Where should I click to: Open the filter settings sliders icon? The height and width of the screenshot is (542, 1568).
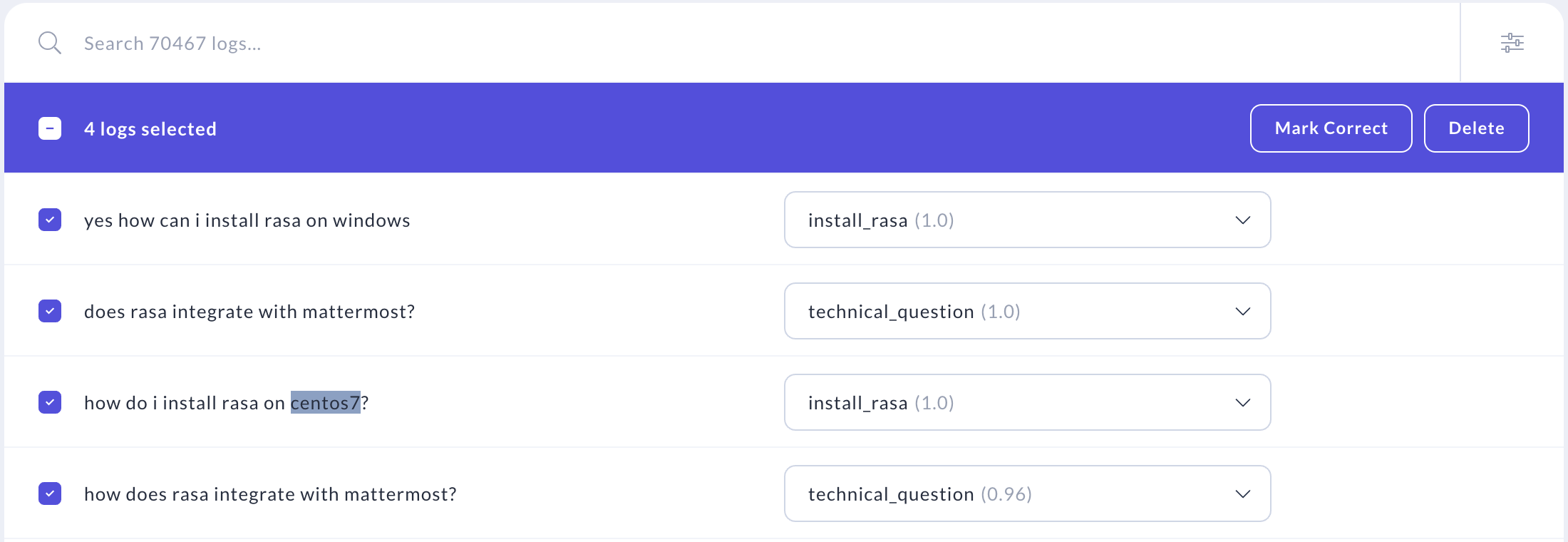[x=1512, y=43]
